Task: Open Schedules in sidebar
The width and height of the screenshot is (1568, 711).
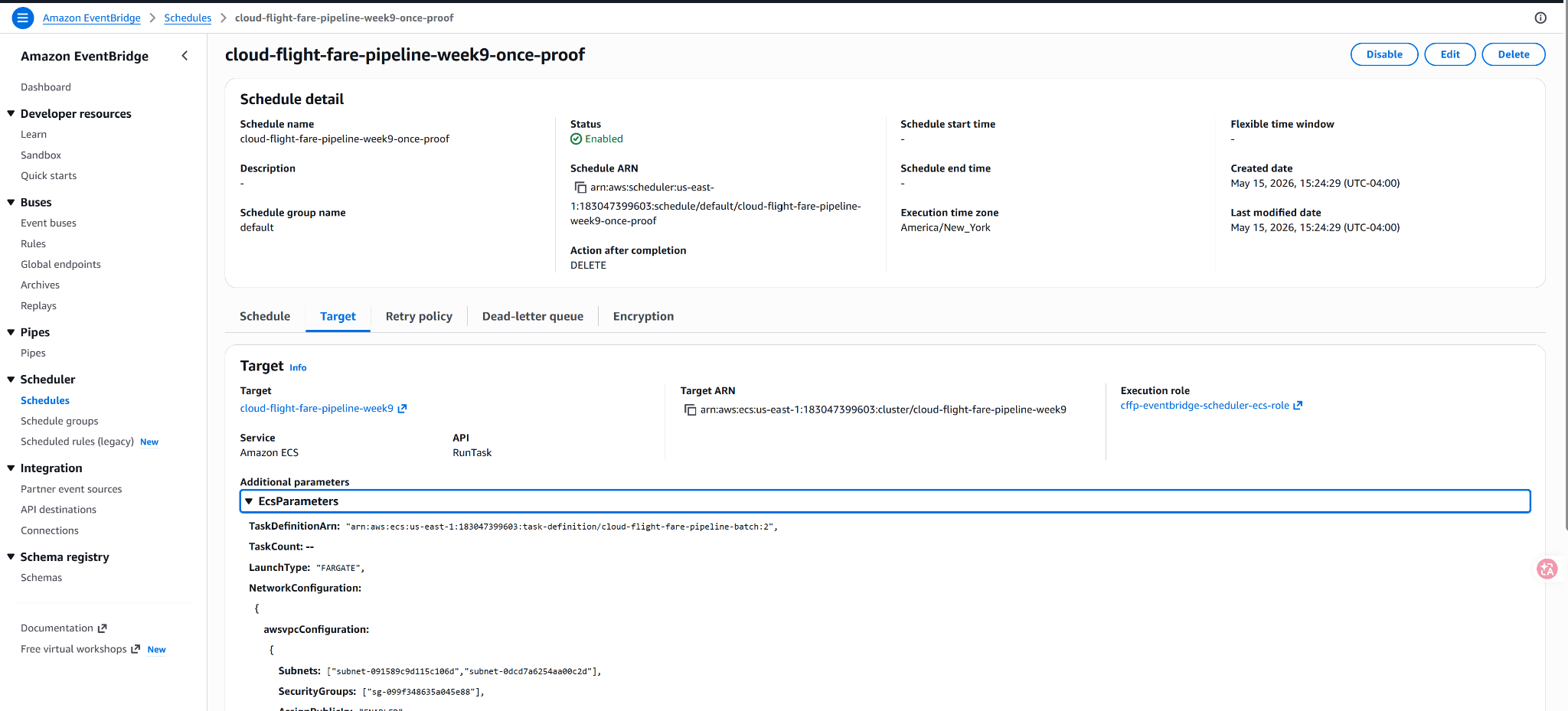Action: pos(45,401)
